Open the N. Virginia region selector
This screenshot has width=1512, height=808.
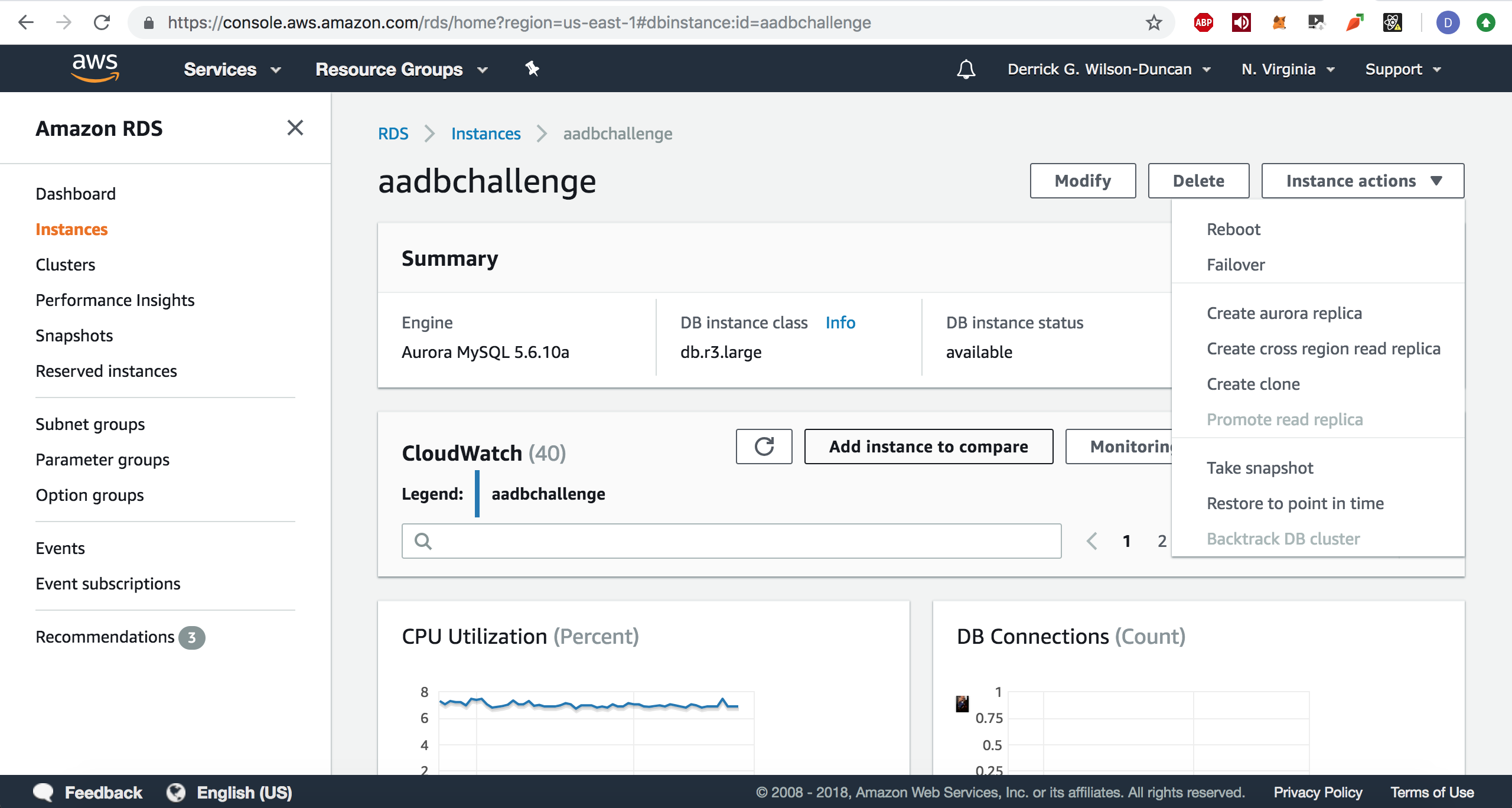coord(1288,69)
